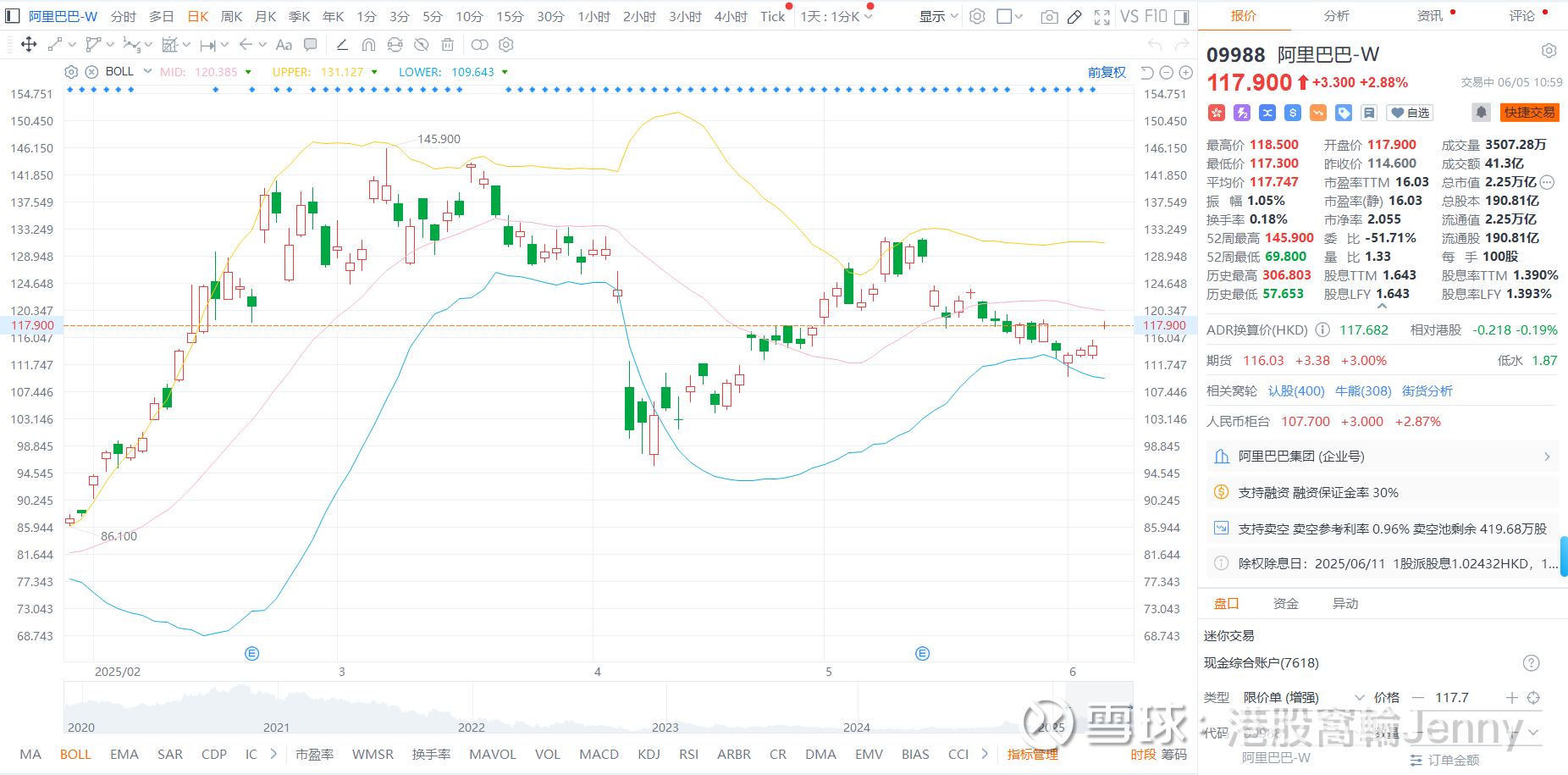Image resolution: width=1568 pixels, height=775 pixels.
Task: Open the comment bubble annotation tool
Action: click(x=310, y=44)
